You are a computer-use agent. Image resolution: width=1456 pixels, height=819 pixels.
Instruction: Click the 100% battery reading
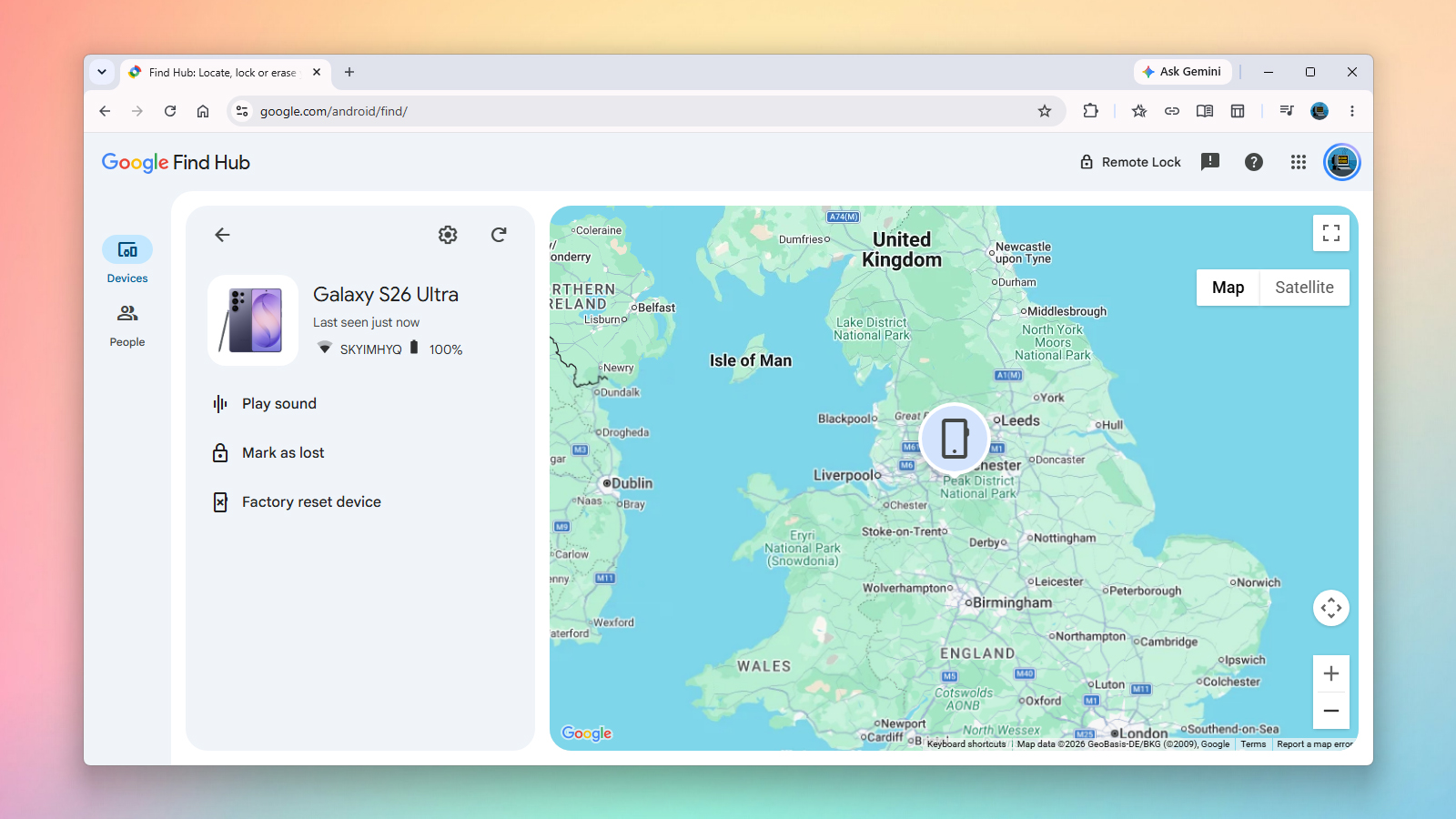(x=446, y=349)
